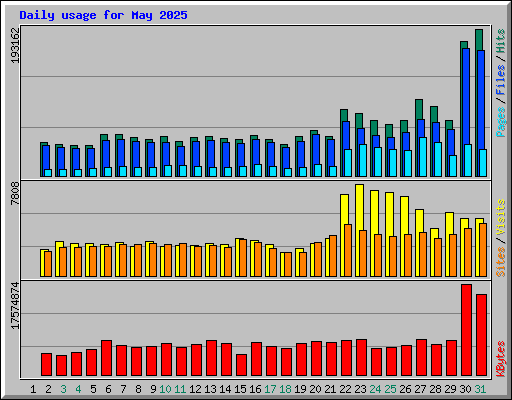Select the red KBytes bar for day 6
Viewport: 512px width, 400px height.
coord(106,358)
